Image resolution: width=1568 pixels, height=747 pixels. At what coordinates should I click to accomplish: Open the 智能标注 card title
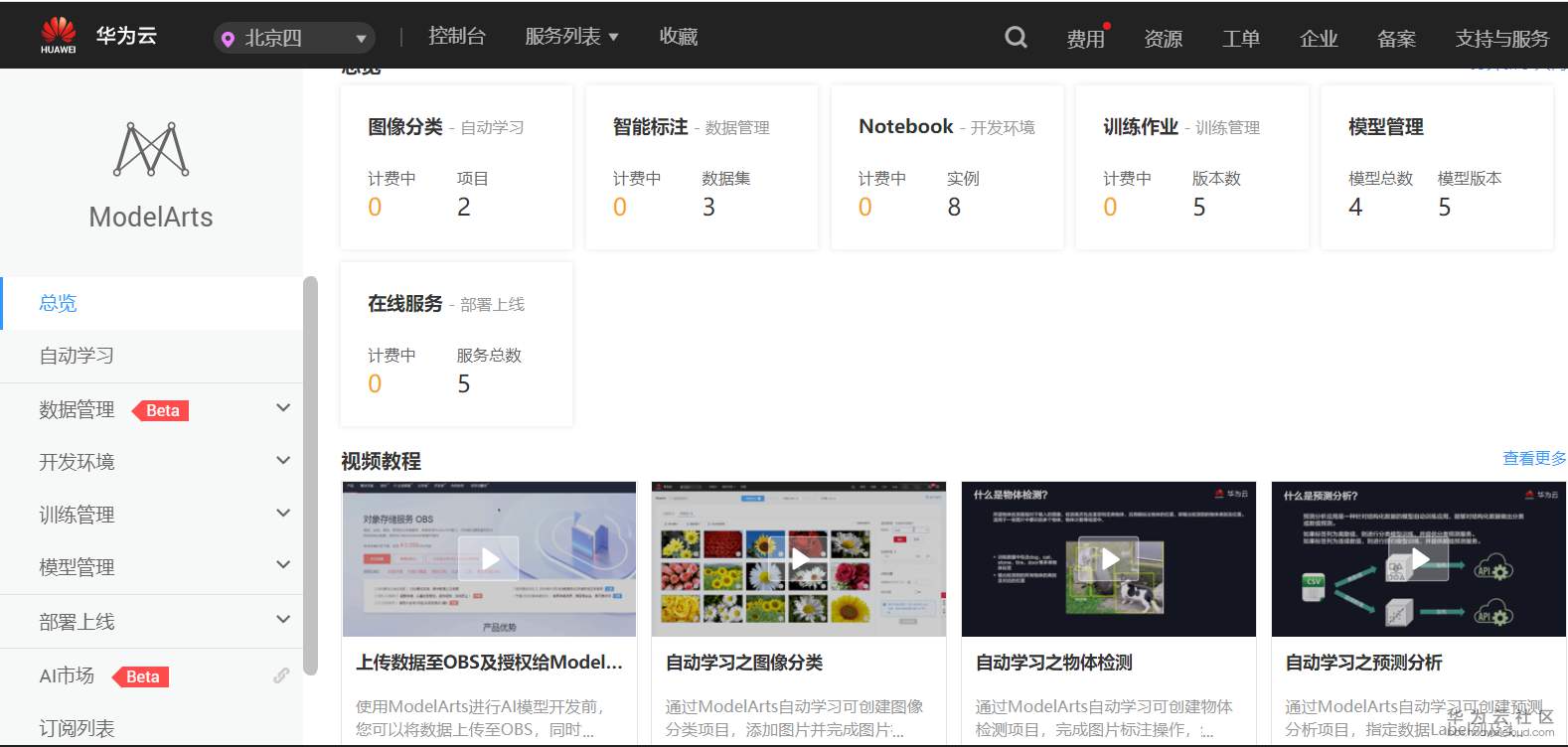point(650,127)
